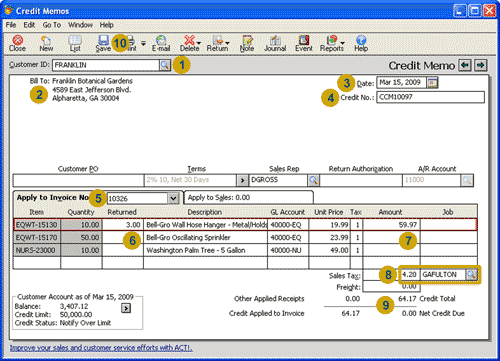
Task: Open the Date calendar picker icon
Action: [432, 82]
